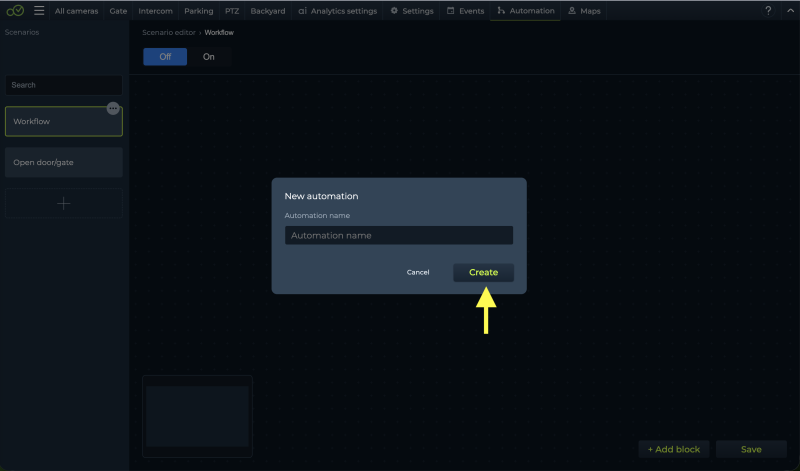Switch to All cameras tab
The image size is (800, 471).
click(x=77, y=11)
